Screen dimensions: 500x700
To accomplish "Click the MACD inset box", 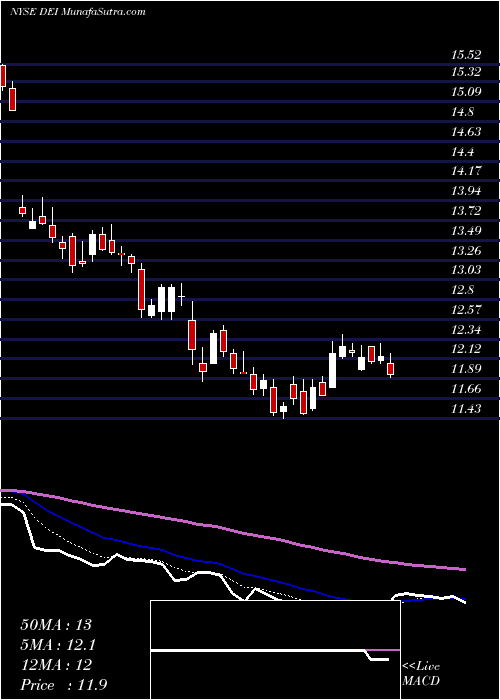I will (275, 650).
